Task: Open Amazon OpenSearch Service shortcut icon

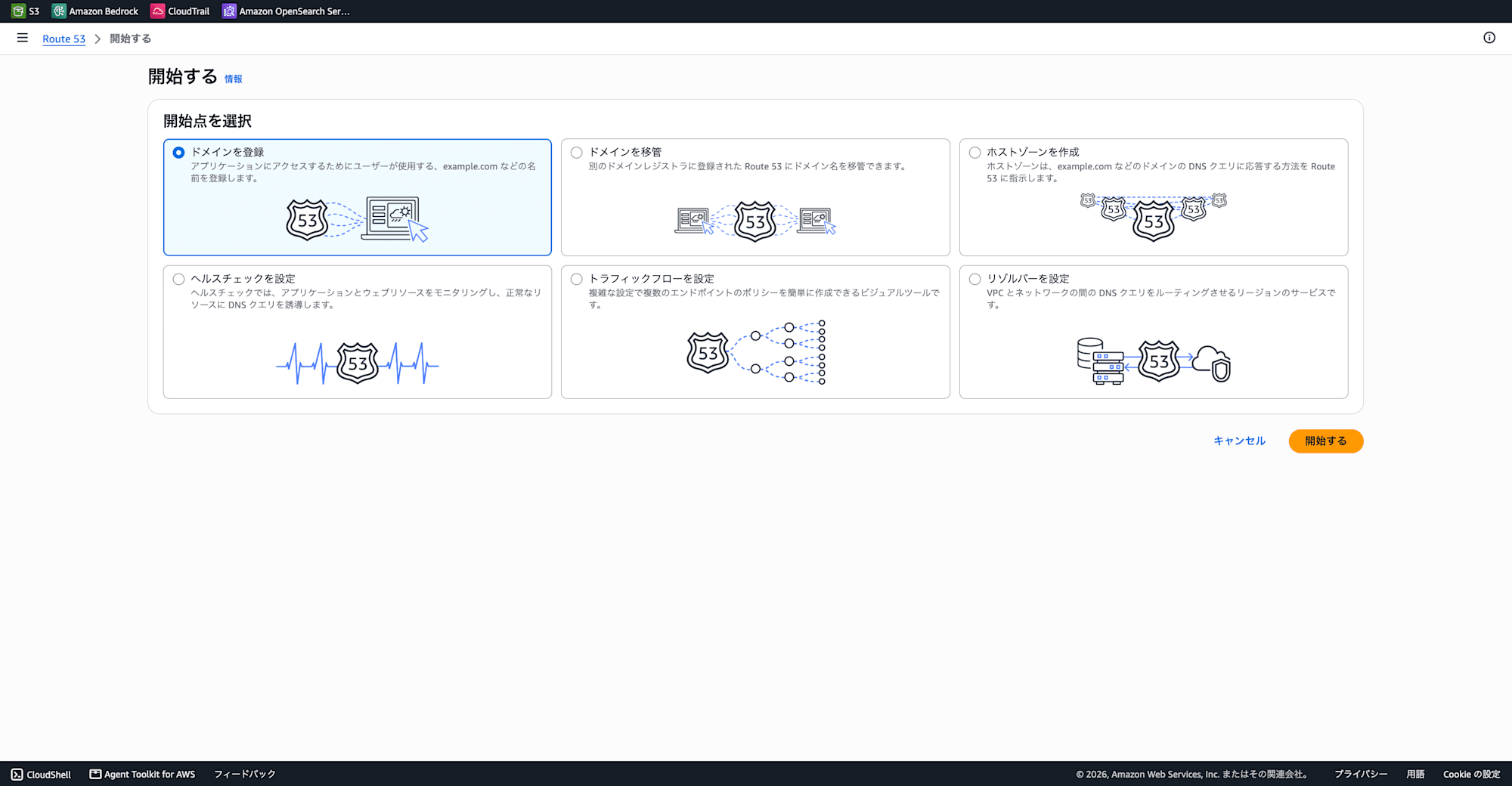Action: pos(229,11)
